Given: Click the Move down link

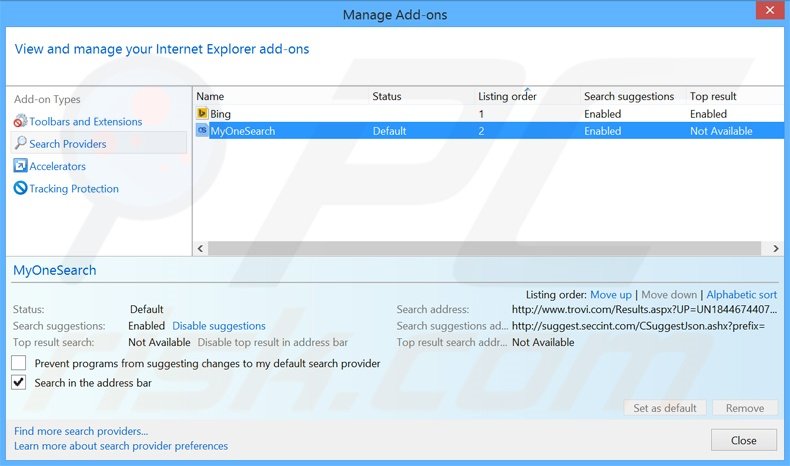Looking at the screenshot, I should pos(669,295).
